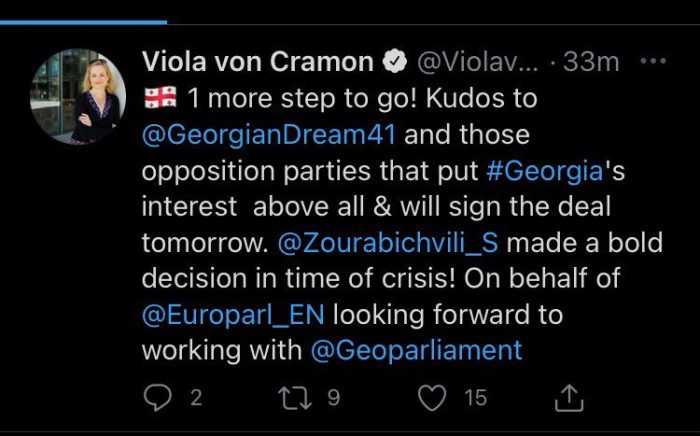This screenshot has width=700, height=436.
Task: Open Viola von Cramon's profile picture
Action: [x=76, y=97]
